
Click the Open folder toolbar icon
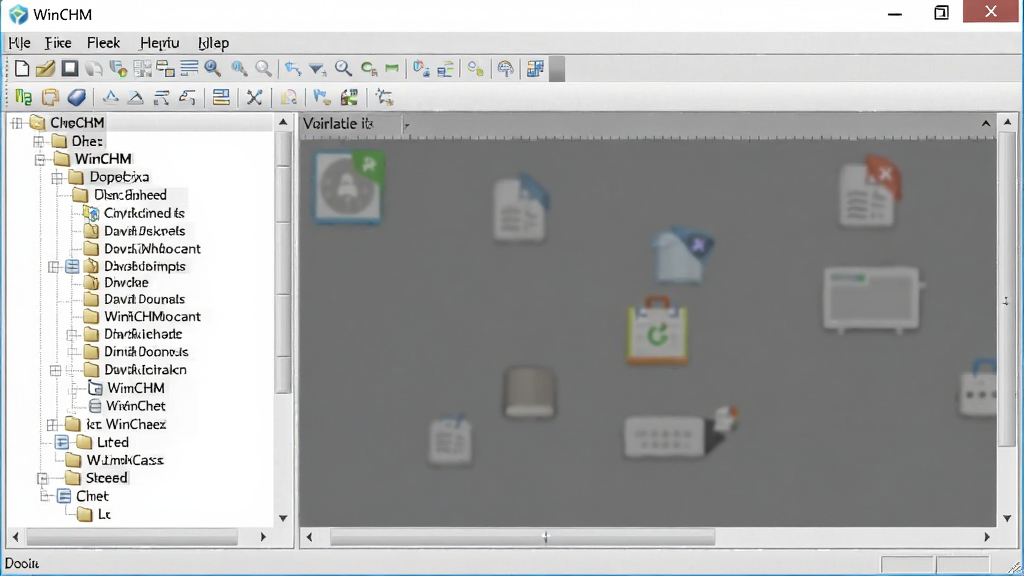[45, 69]
